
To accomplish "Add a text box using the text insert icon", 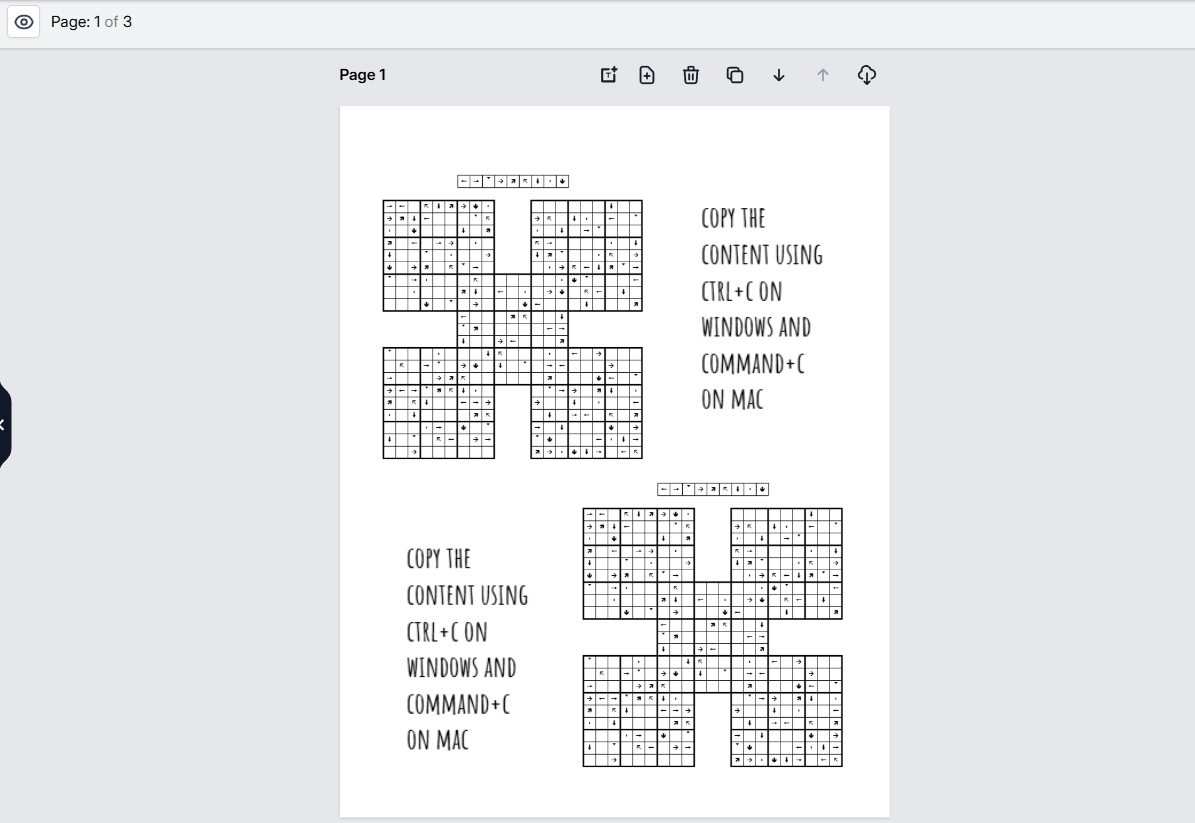I will pyautogui.click(x=607, y=75).
